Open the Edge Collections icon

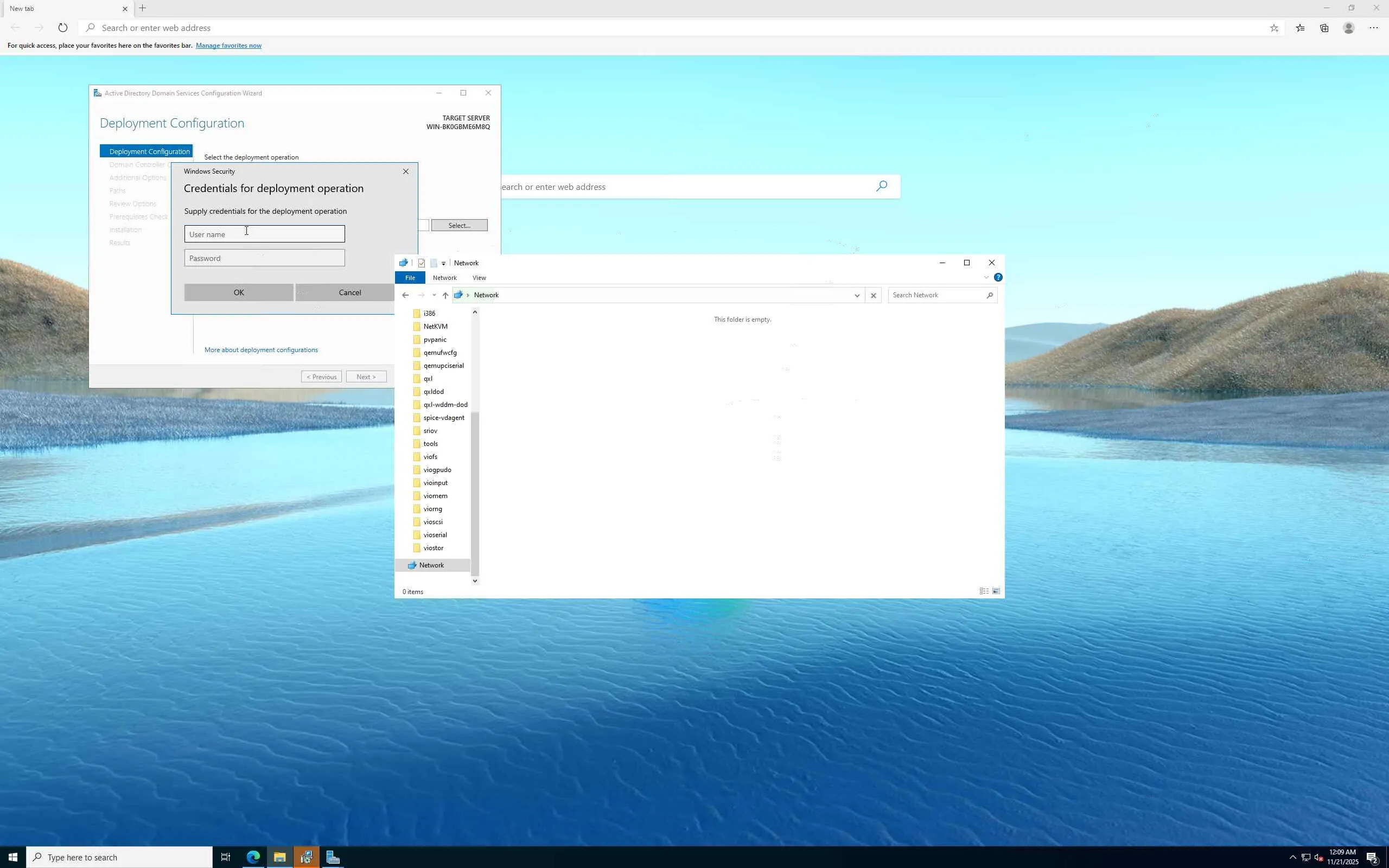[1324, 28]
